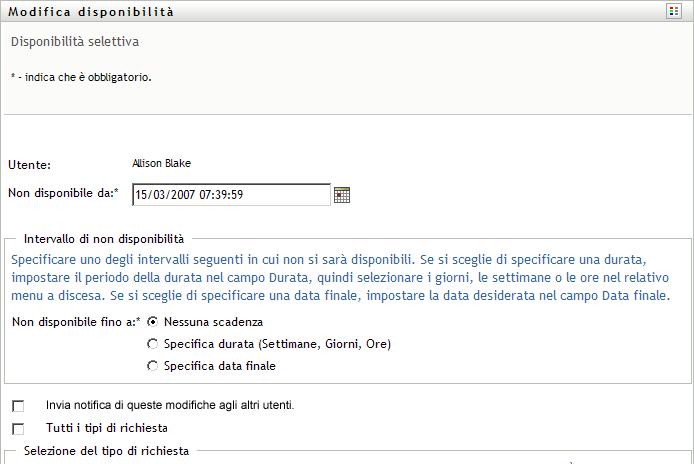Choose Specifica durata (Settimane, Giorni, Ore)
Viewport: 694px width, 464px height.
[152, 344]
